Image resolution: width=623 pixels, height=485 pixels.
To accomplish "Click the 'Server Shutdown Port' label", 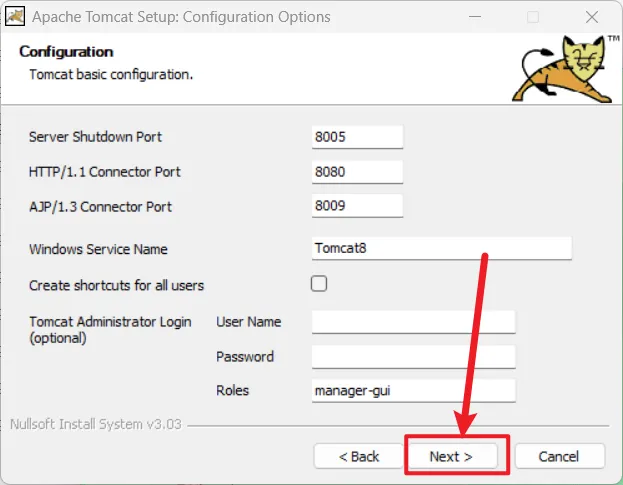I will [x=95, y=137].
